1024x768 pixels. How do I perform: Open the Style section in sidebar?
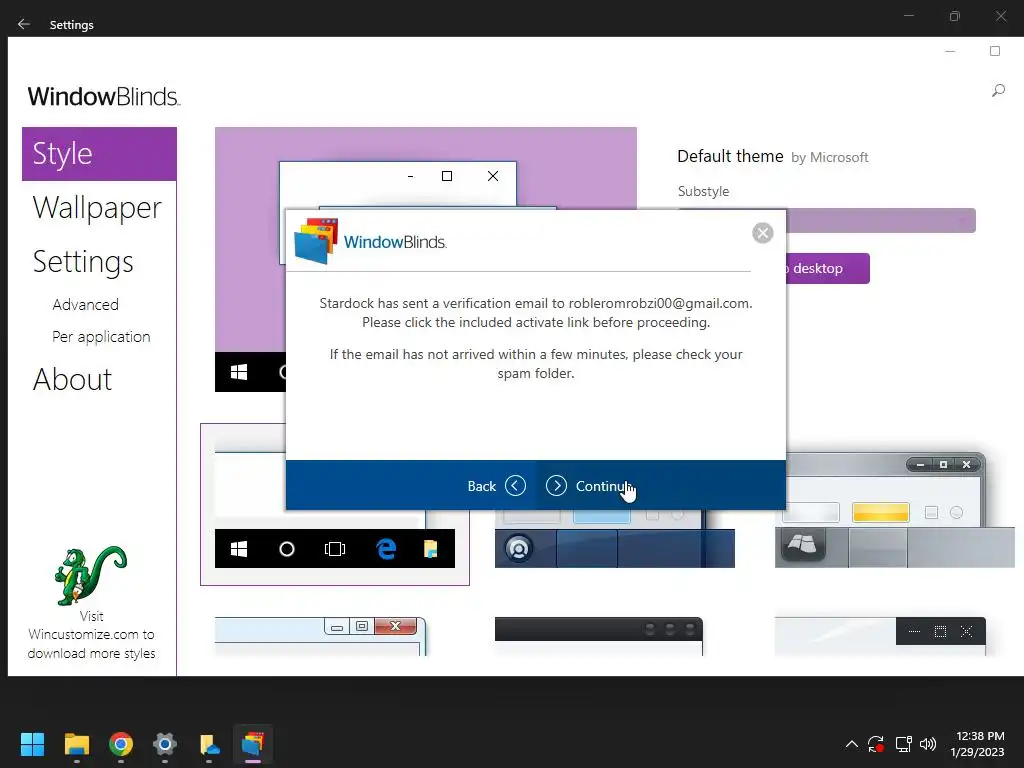(x=99, y=154)
